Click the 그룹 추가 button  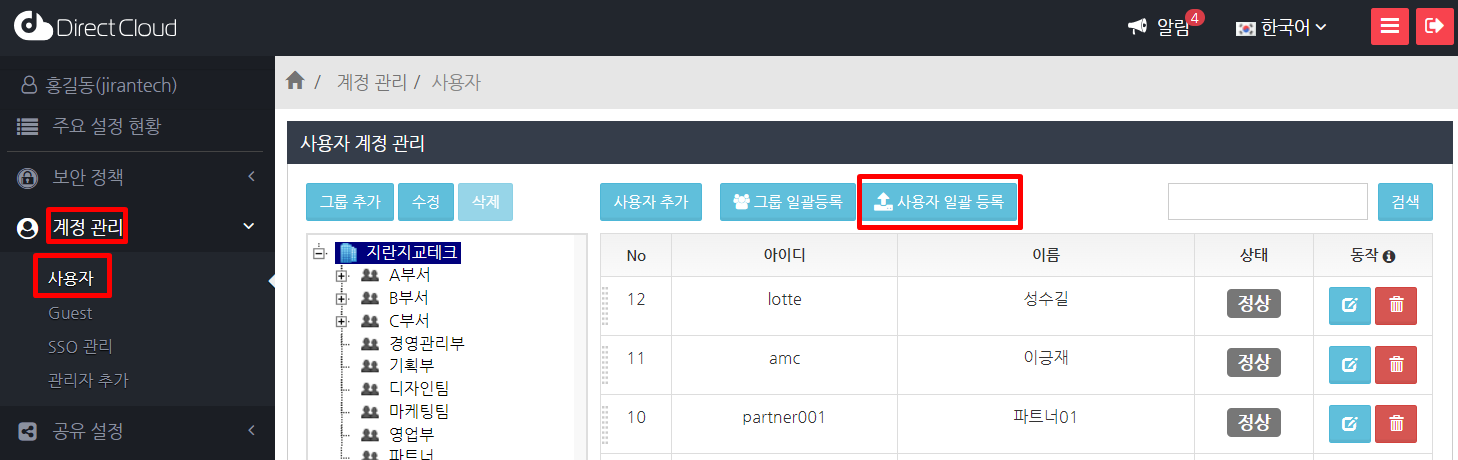[350, 202]
